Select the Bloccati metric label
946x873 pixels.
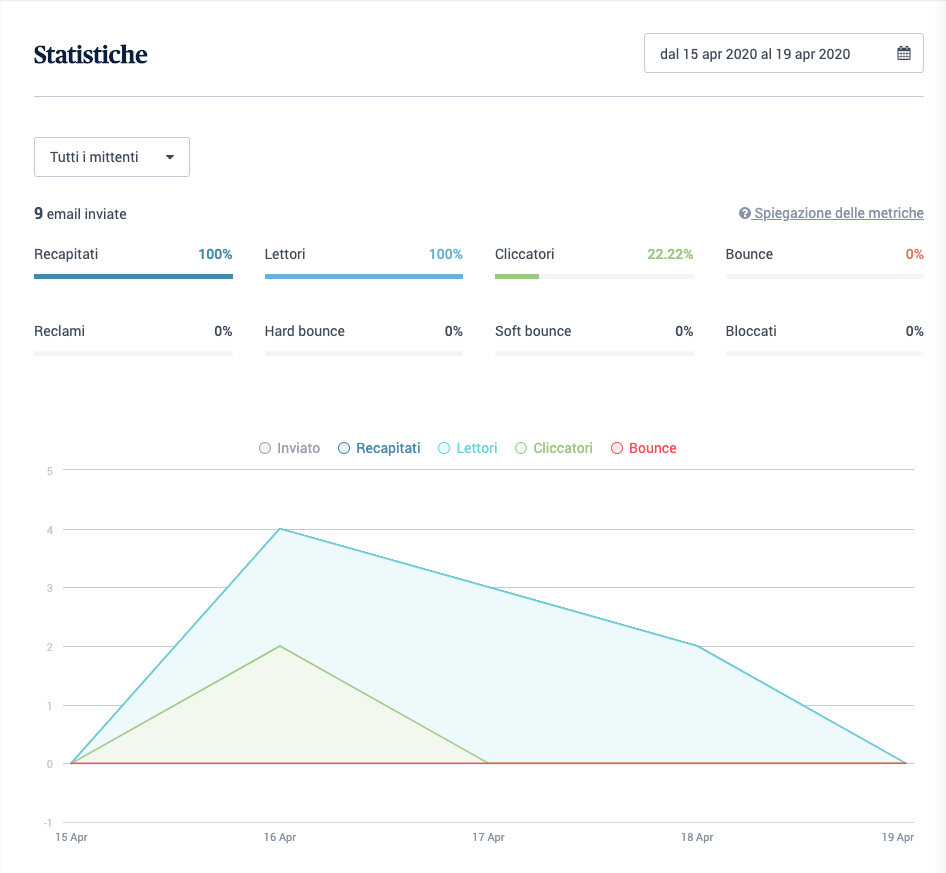(751, 331)
